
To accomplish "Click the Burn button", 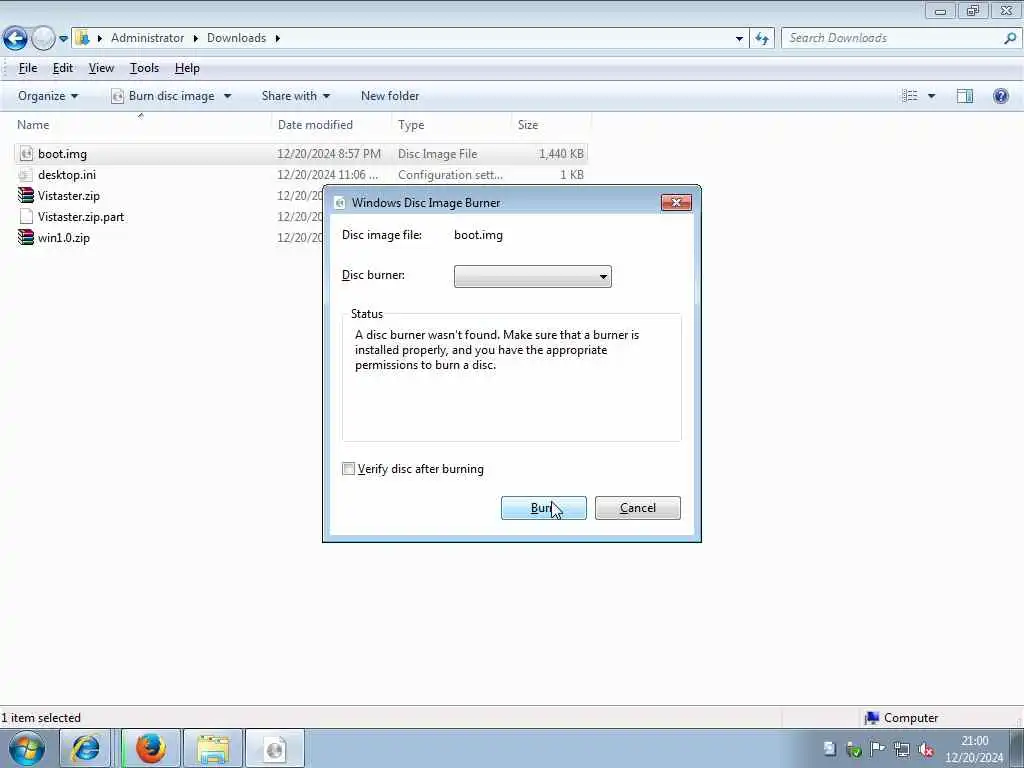I will coord(543,508).
